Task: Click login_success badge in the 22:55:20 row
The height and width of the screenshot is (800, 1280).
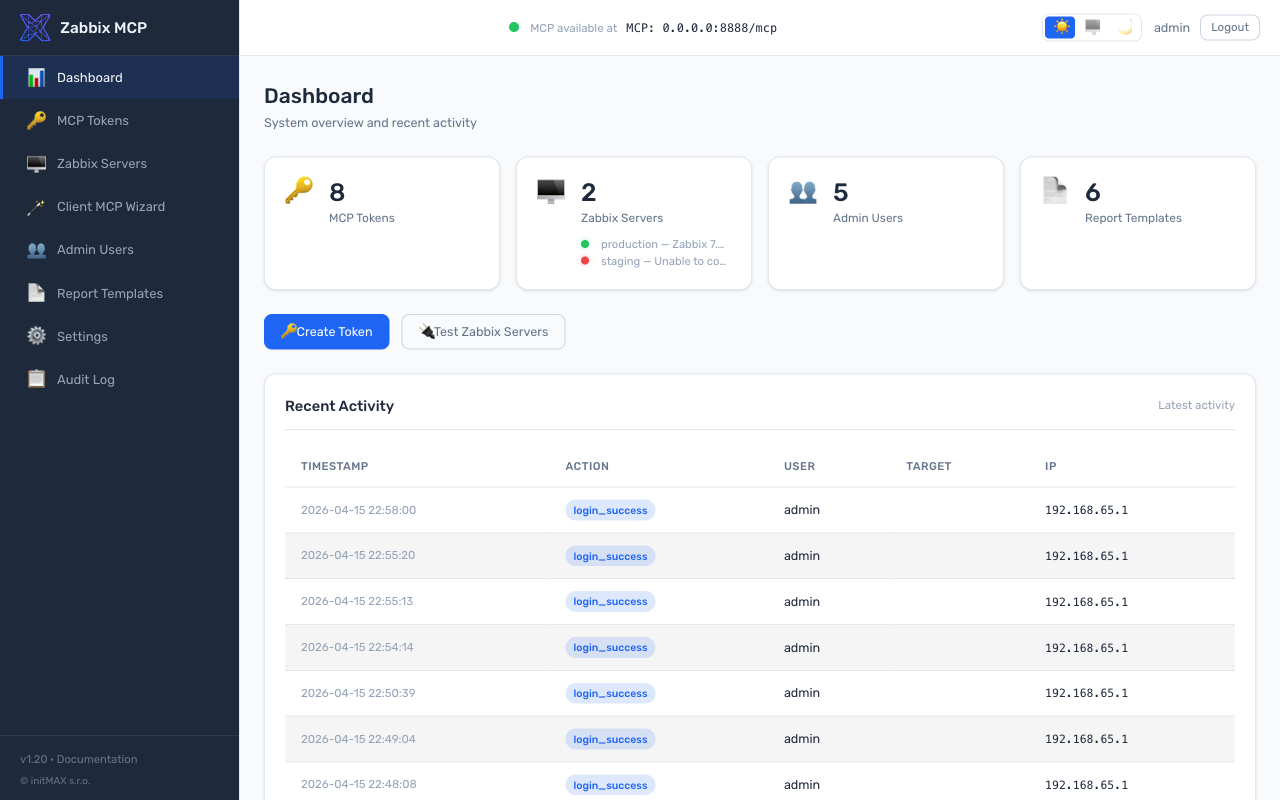Action: [610, 556]
